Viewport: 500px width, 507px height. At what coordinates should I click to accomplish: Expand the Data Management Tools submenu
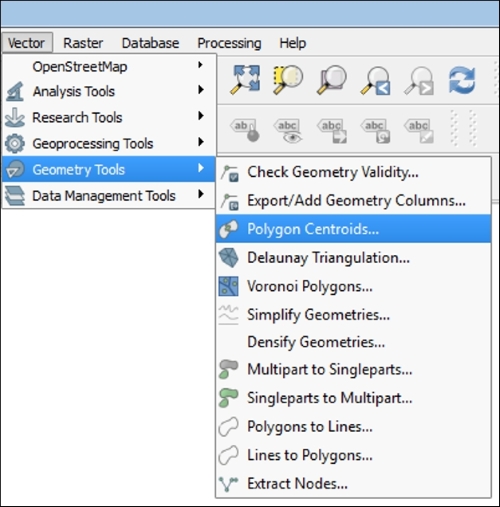[x=109, y=196]
